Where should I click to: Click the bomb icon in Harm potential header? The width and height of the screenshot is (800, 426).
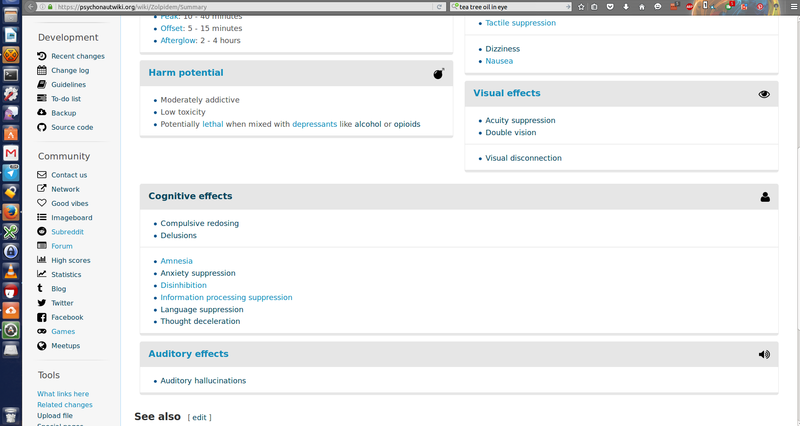pyautogui.click(x=439, y=73)
